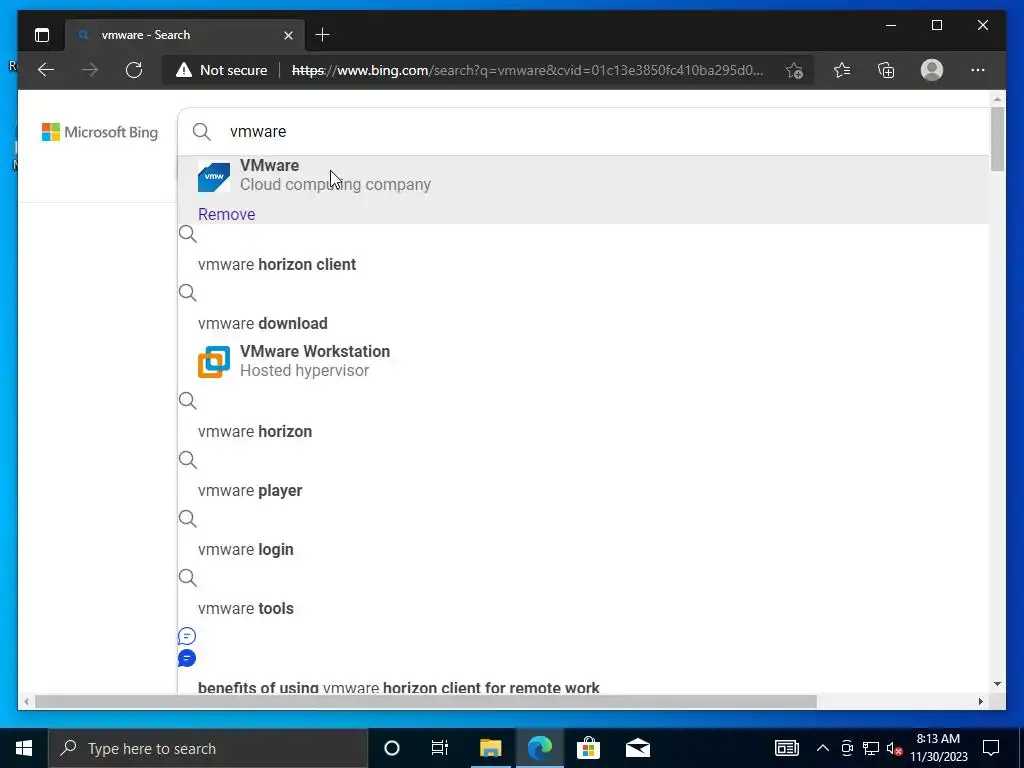Open Task View from the taskbar
This screenshot has height=768, width=1024.
(440, 748)
